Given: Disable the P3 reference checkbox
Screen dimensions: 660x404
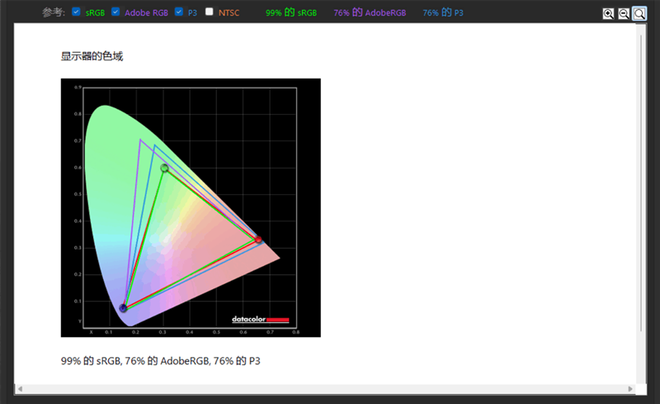Looking at the screenshot, I should tap(178, 12).
